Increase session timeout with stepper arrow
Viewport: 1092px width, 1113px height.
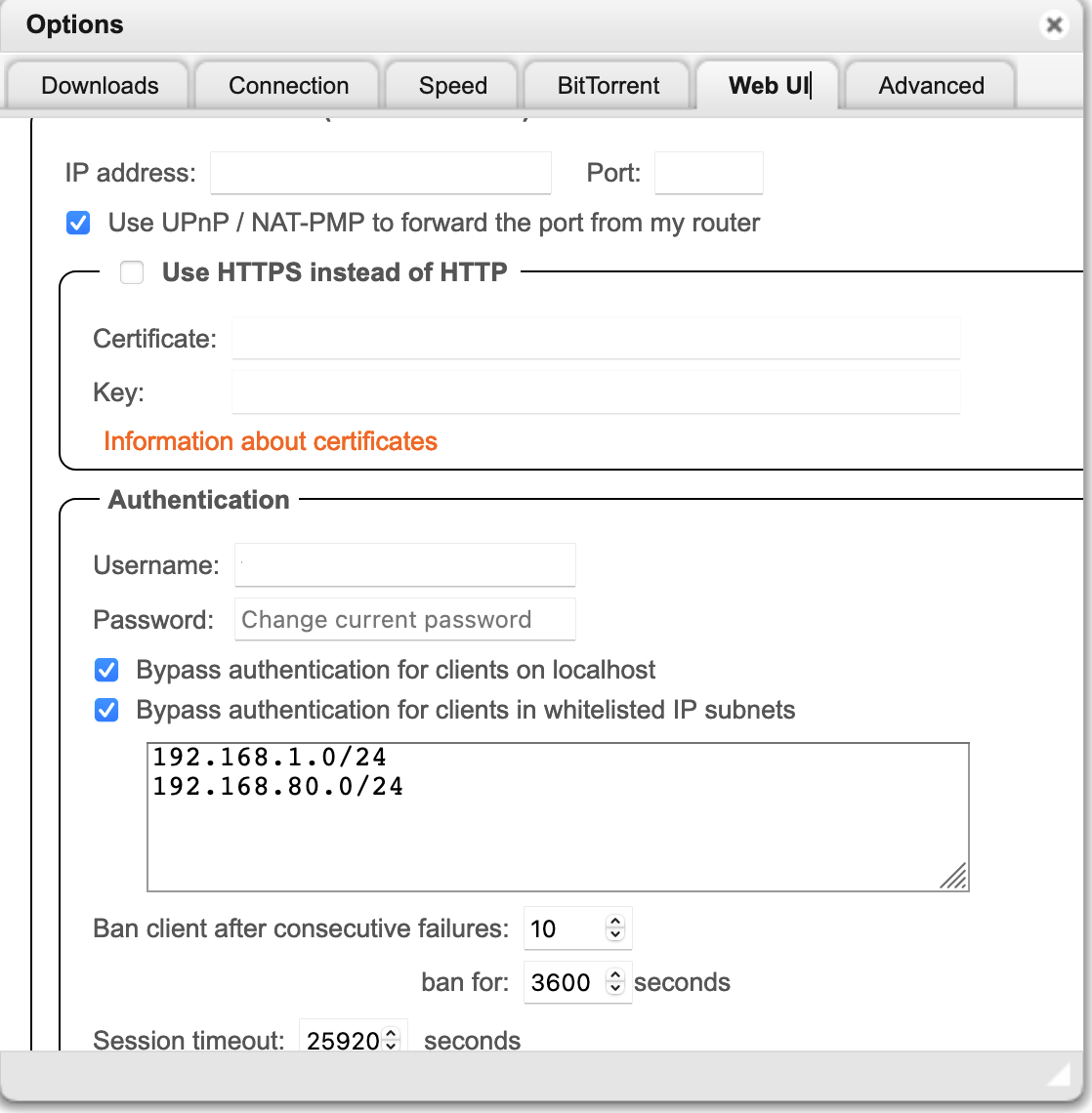[392, 1033]
